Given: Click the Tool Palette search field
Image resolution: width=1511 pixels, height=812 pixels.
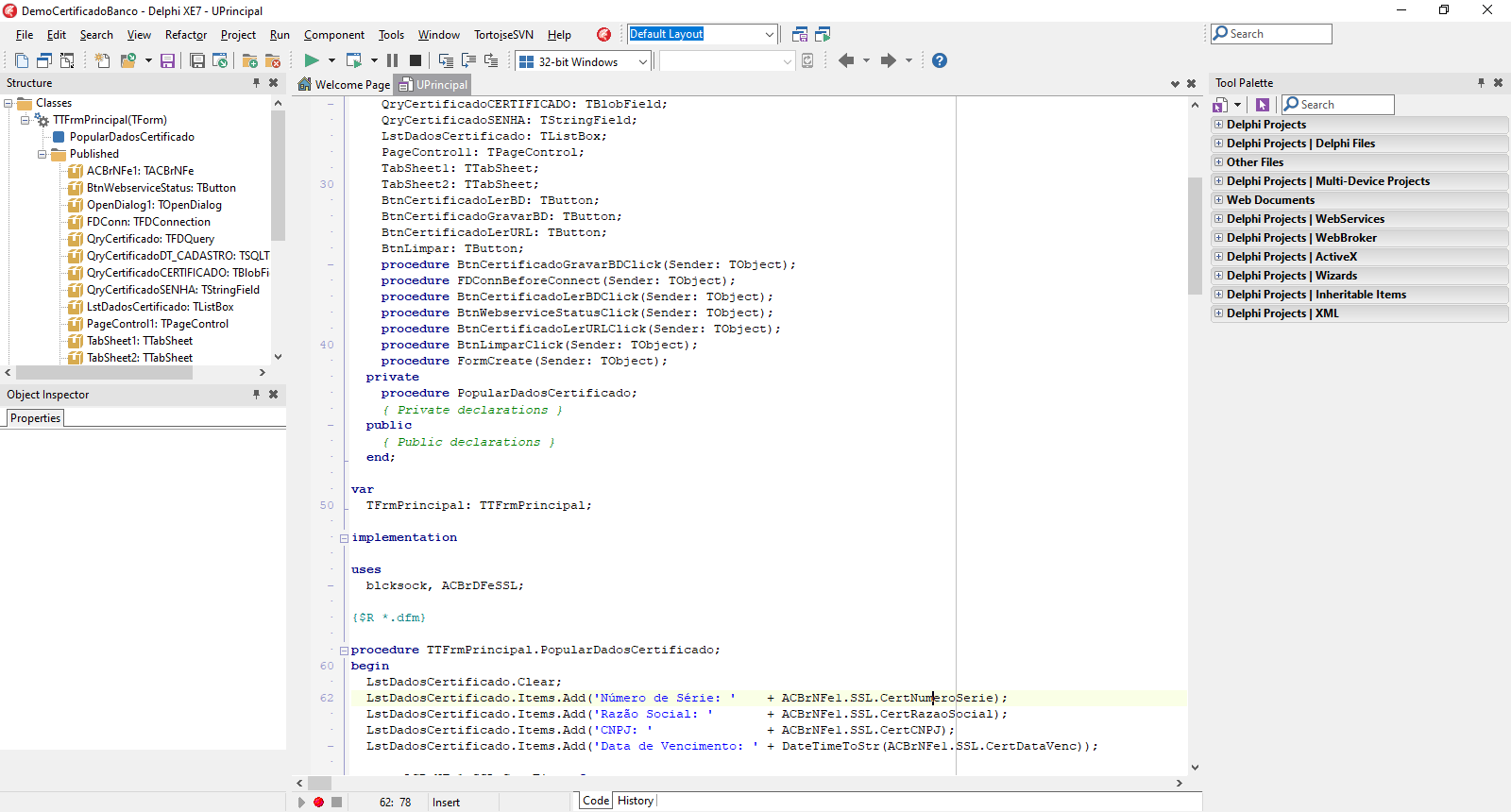Looking at the screenshot, I should (1338, 105).
